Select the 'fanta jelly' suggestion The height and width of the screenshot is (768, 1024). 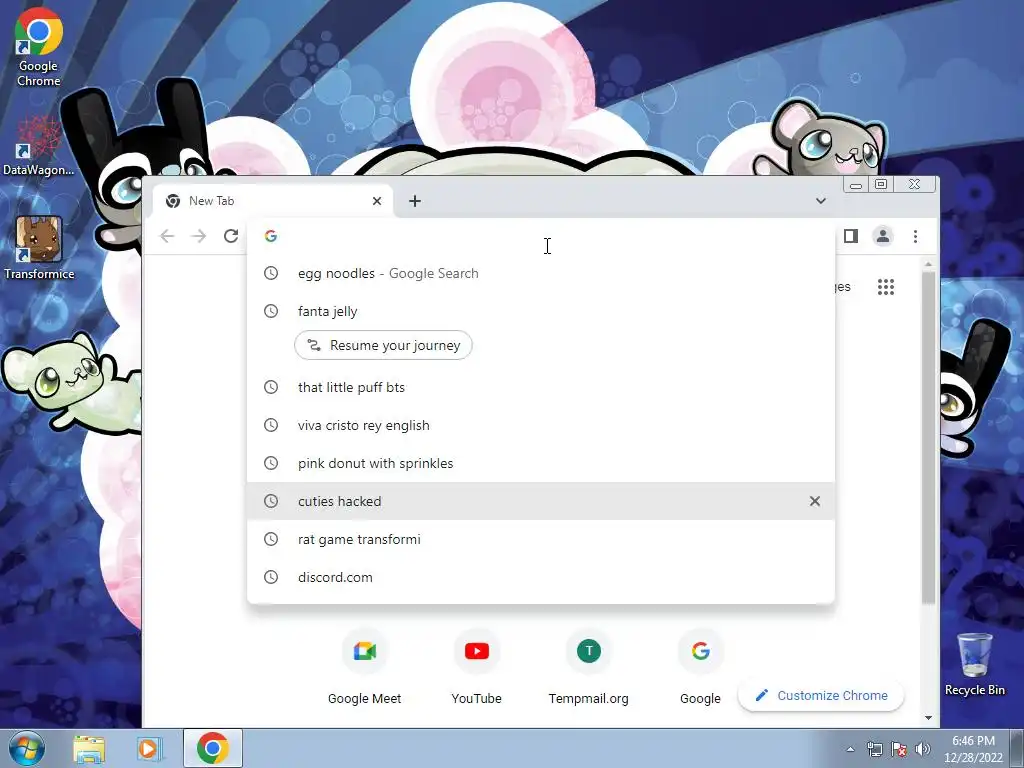pos(541,311)
